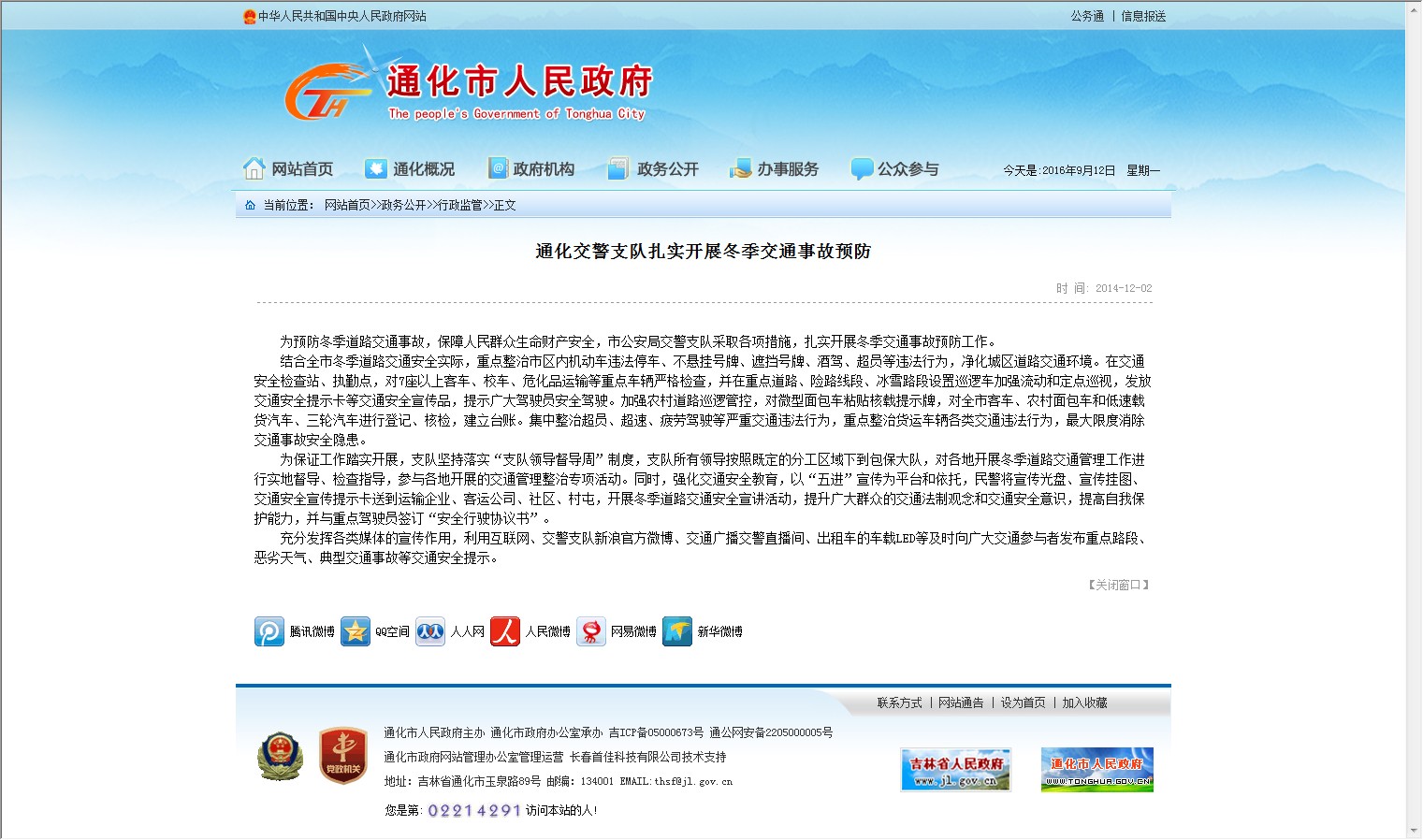Image resolution: width=1423 pixels, height=840 pixels.
Task: Click the 网易微博 share icon
Action: click(x=591, y=631)
